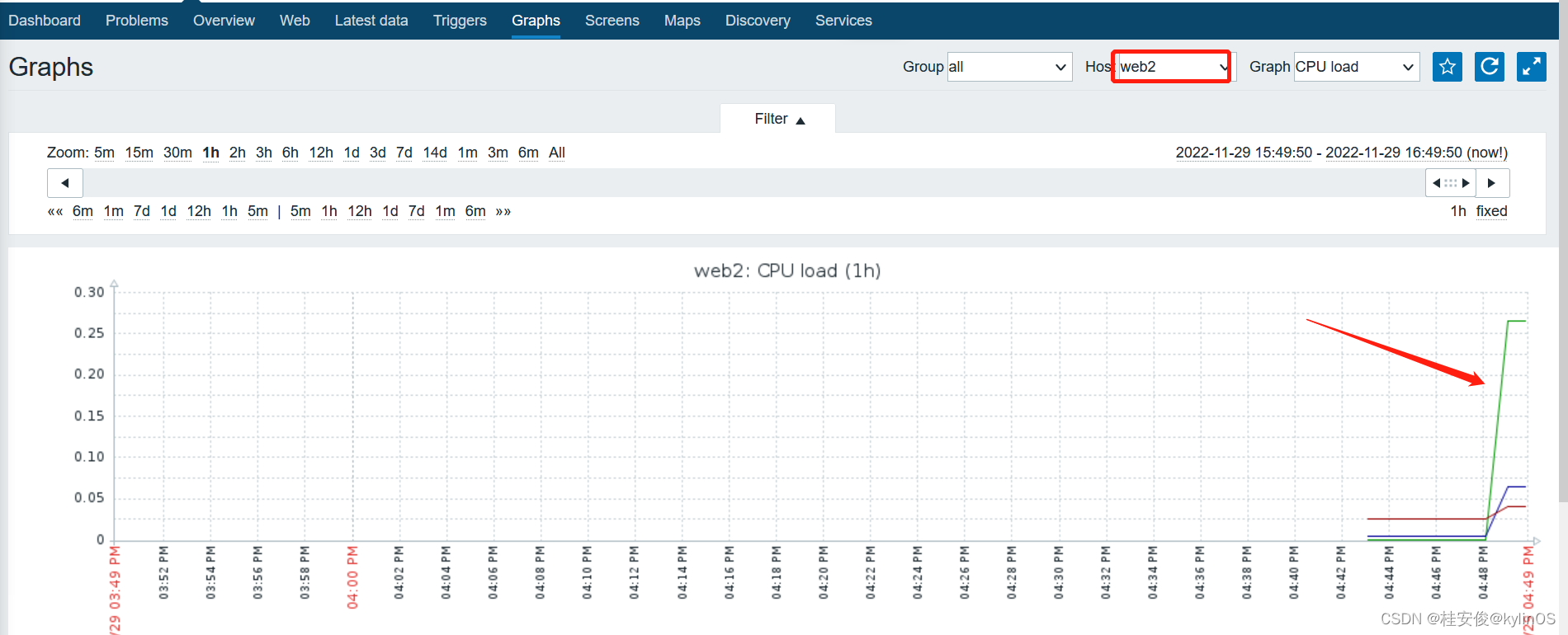Add graph to favourites star icon
The image size is (1568, 635).
click(1448, 67)
